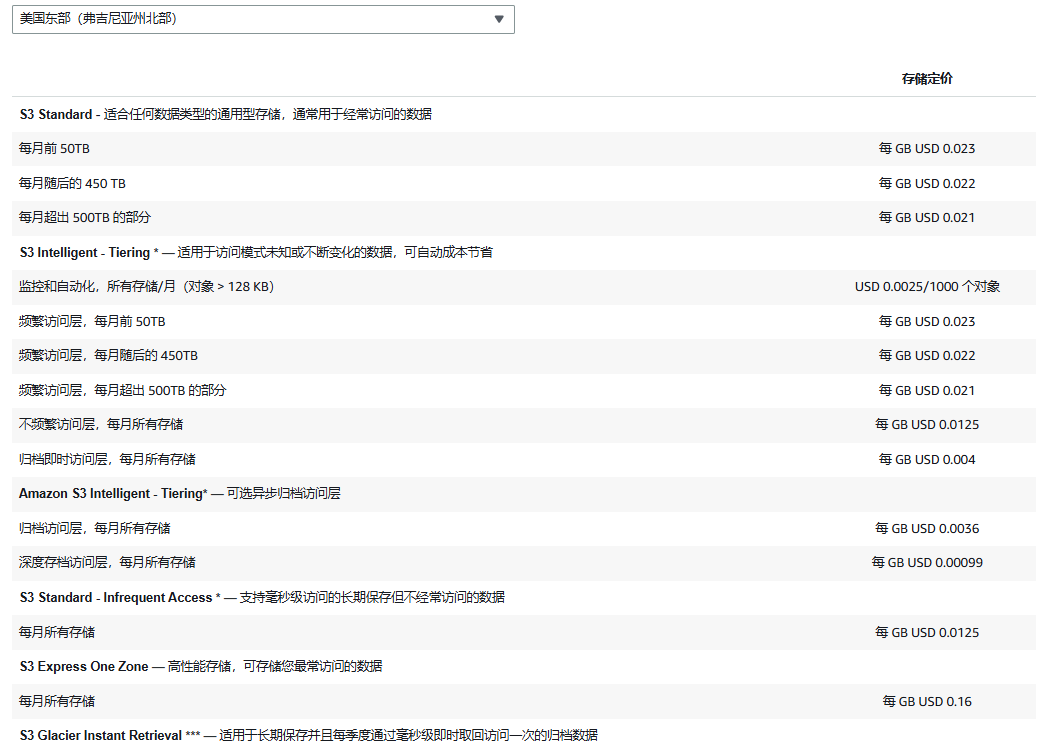The width and height of the screenshot is (1037, 753).
Task: Click the 不频繁访问层，每月所有存储 row label
Action: click(101, 425)
